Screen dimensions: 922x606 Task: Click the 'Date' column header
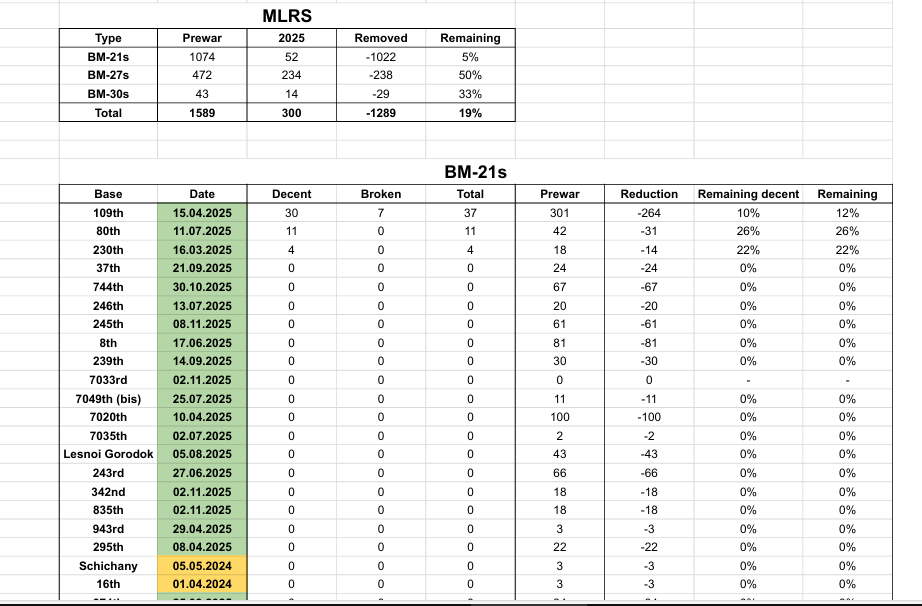click(202, 194)
